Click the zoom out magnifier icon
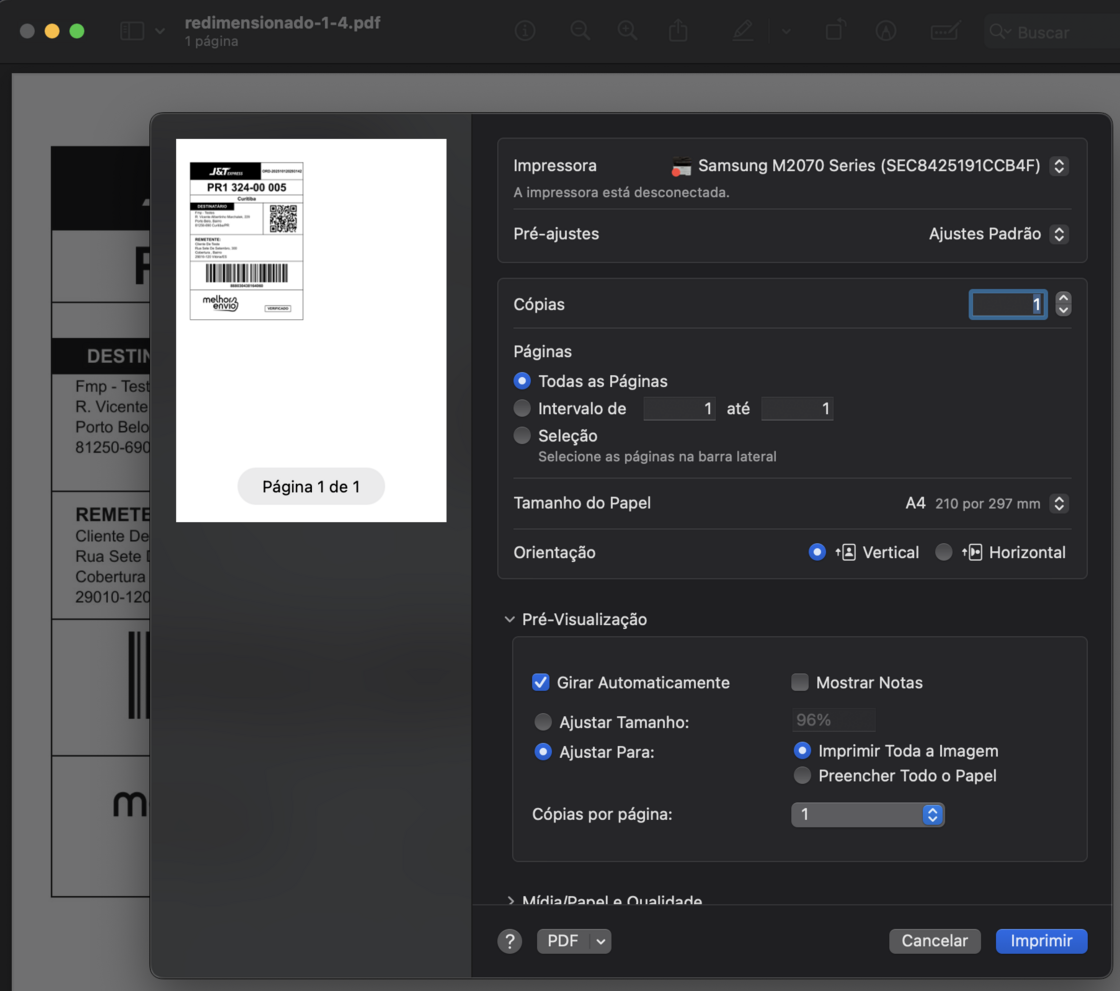Viewport: 1120px width, 991px height. [x=580, y=31]
